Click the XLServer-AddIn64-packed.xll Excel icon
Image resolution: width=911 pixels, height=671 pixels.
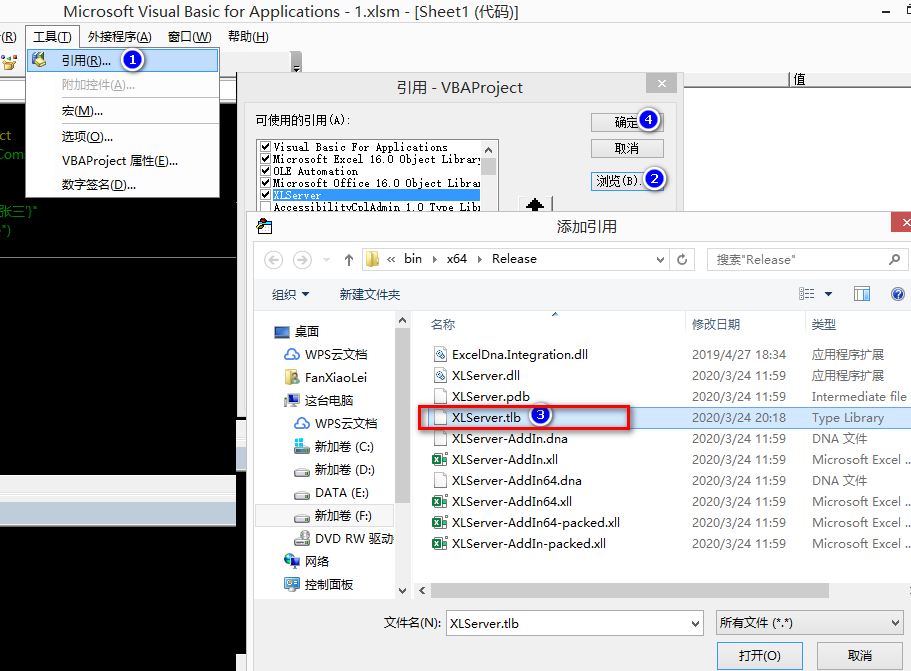(x=439, y=522)
